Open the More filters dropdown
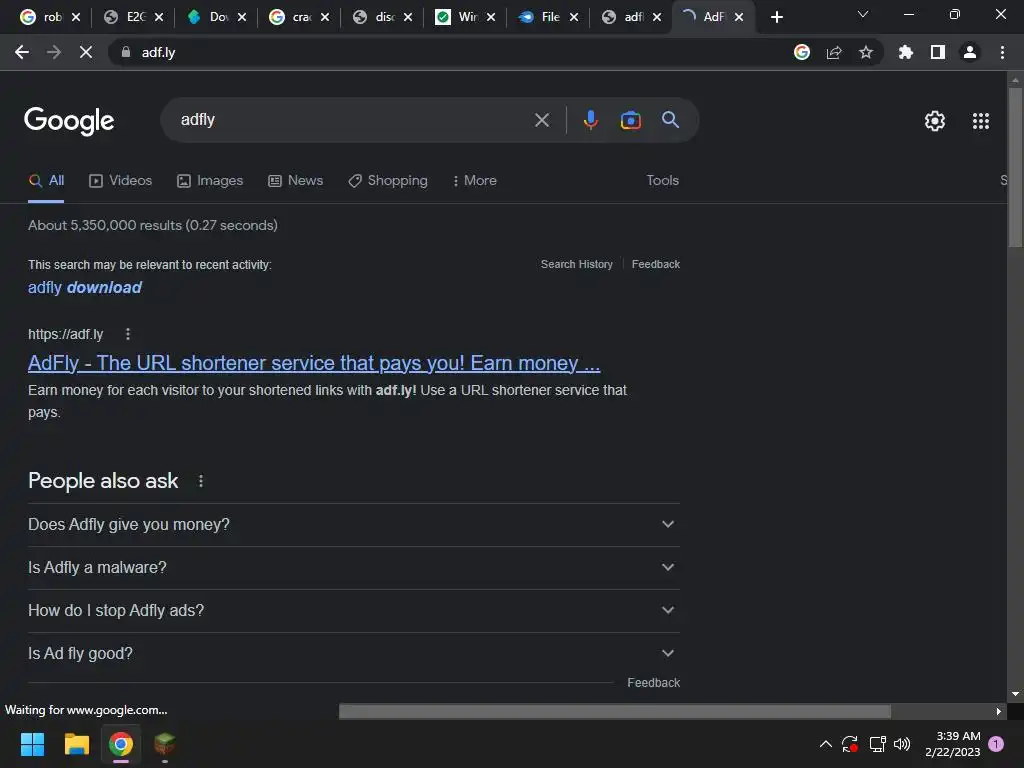 point(475,181)
